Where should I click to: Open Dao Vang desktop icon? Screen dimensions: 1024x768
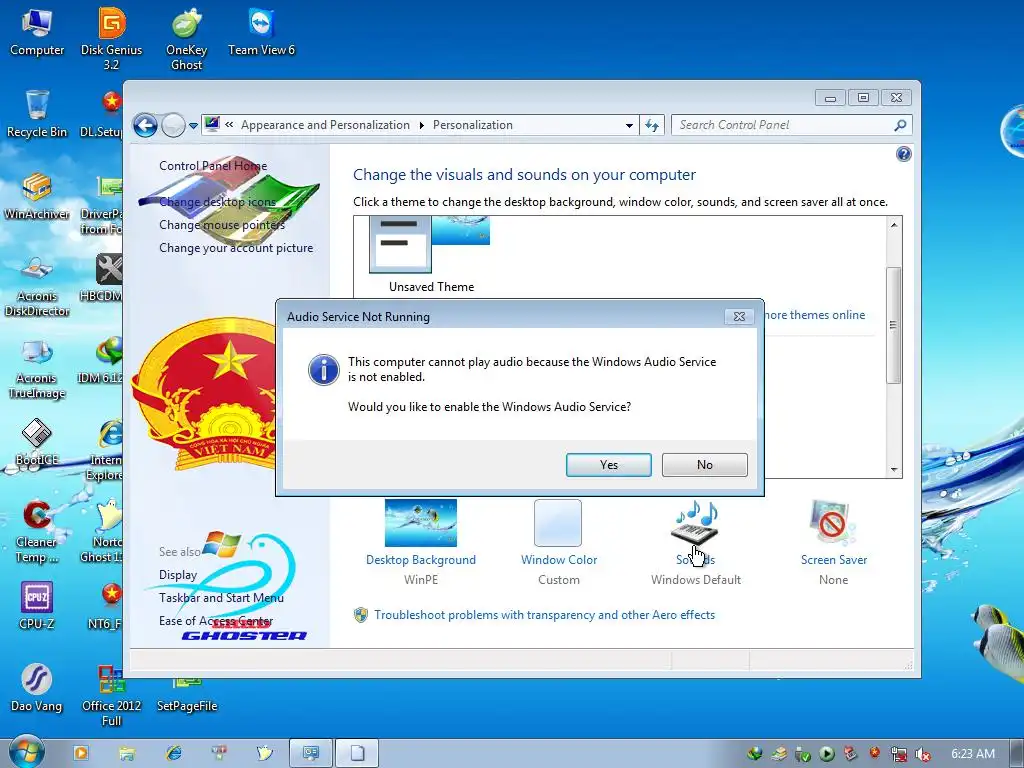click(x=37, y=688)
